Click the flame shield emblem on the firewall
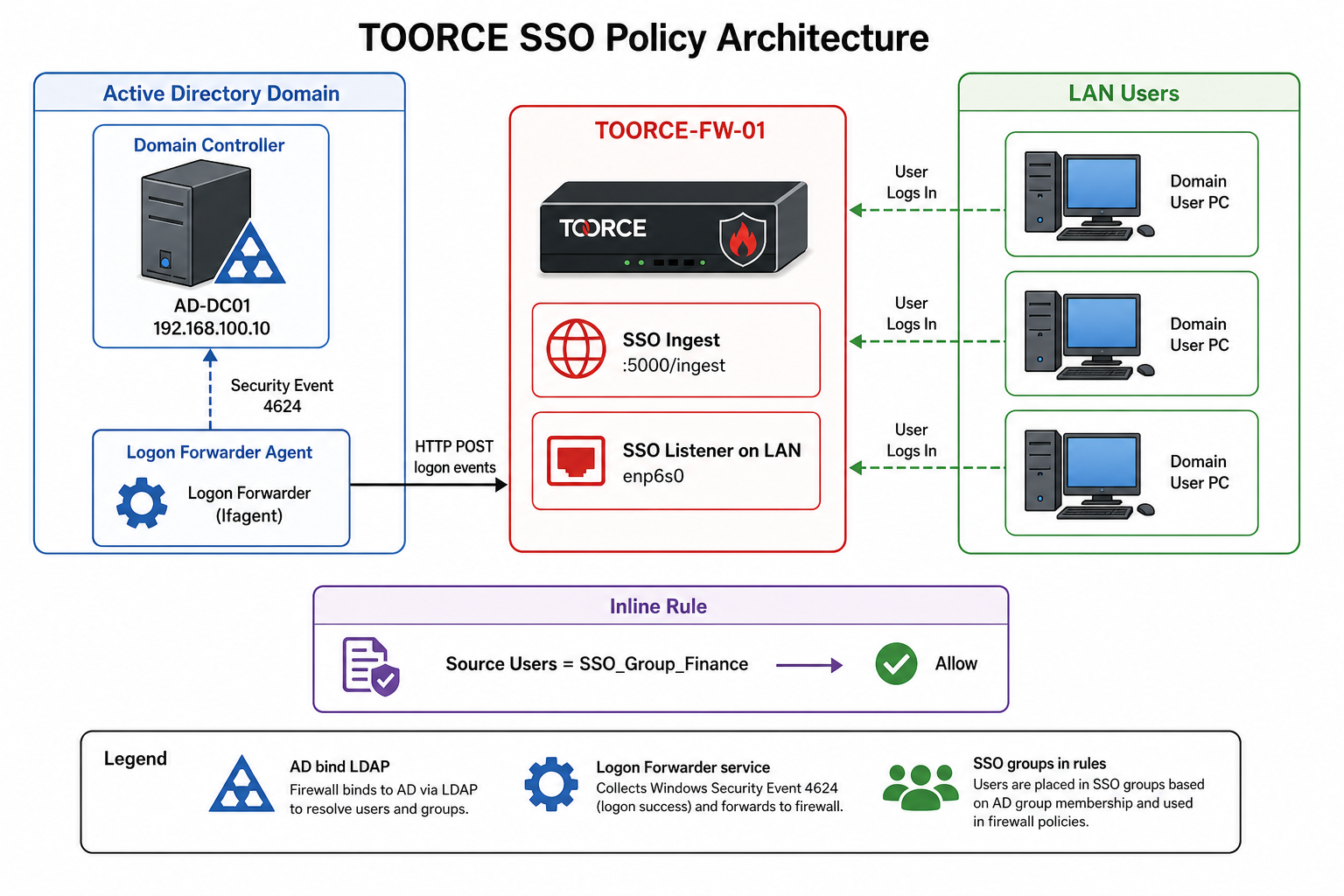The image size is (1344, 896). coord(743,238)
